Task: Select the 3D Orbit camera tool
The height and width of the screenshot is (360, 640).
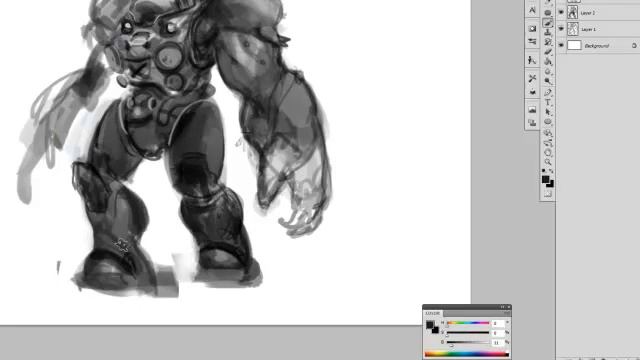Action: click(x=548, y=143)
